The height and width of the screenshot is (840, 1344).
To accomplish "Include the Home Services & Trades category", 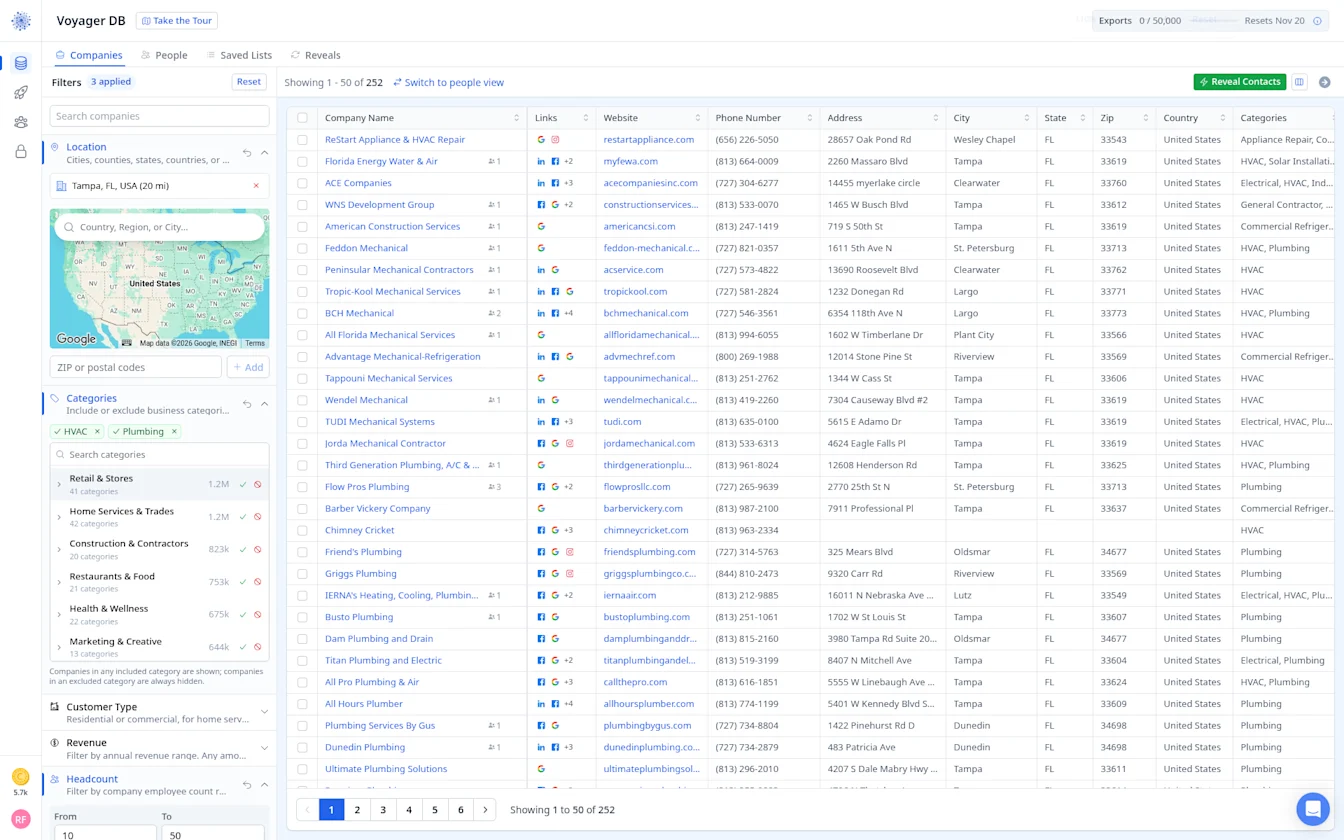I will pyautogui.click(x=243, y=517).
